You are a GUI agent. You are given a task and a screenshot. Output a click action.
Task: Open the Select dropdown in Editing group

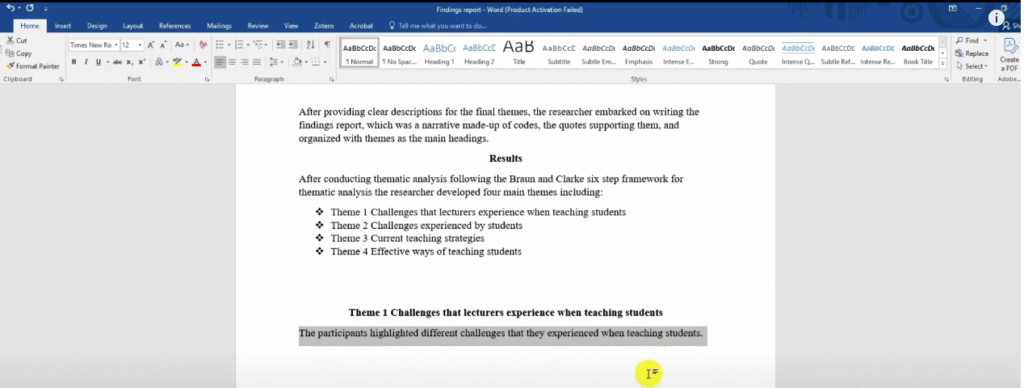[972, 66]
